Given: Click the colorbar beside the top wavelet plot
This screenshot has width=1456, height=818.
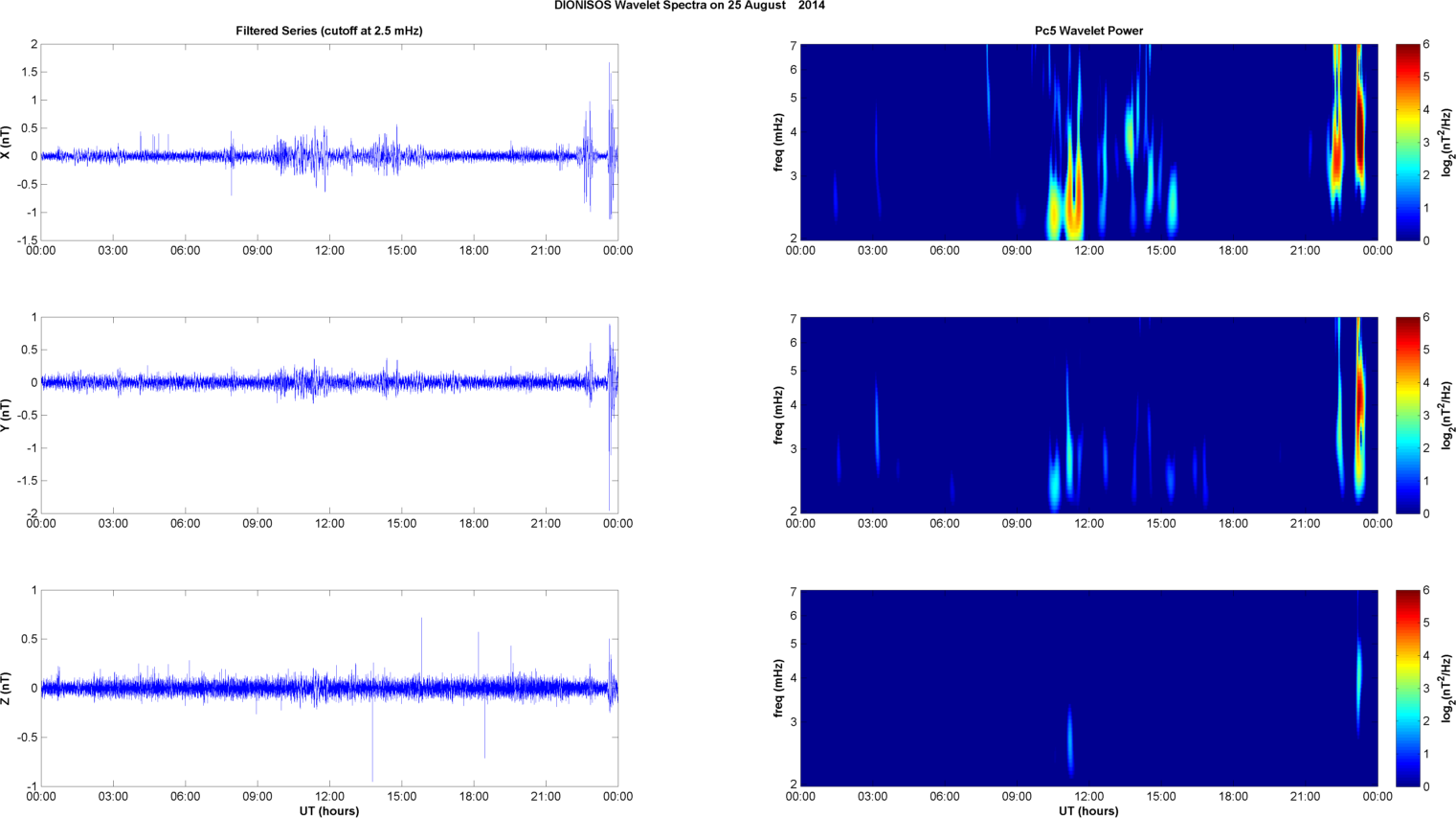Looking at the screenshot, I should point(1407,142).
